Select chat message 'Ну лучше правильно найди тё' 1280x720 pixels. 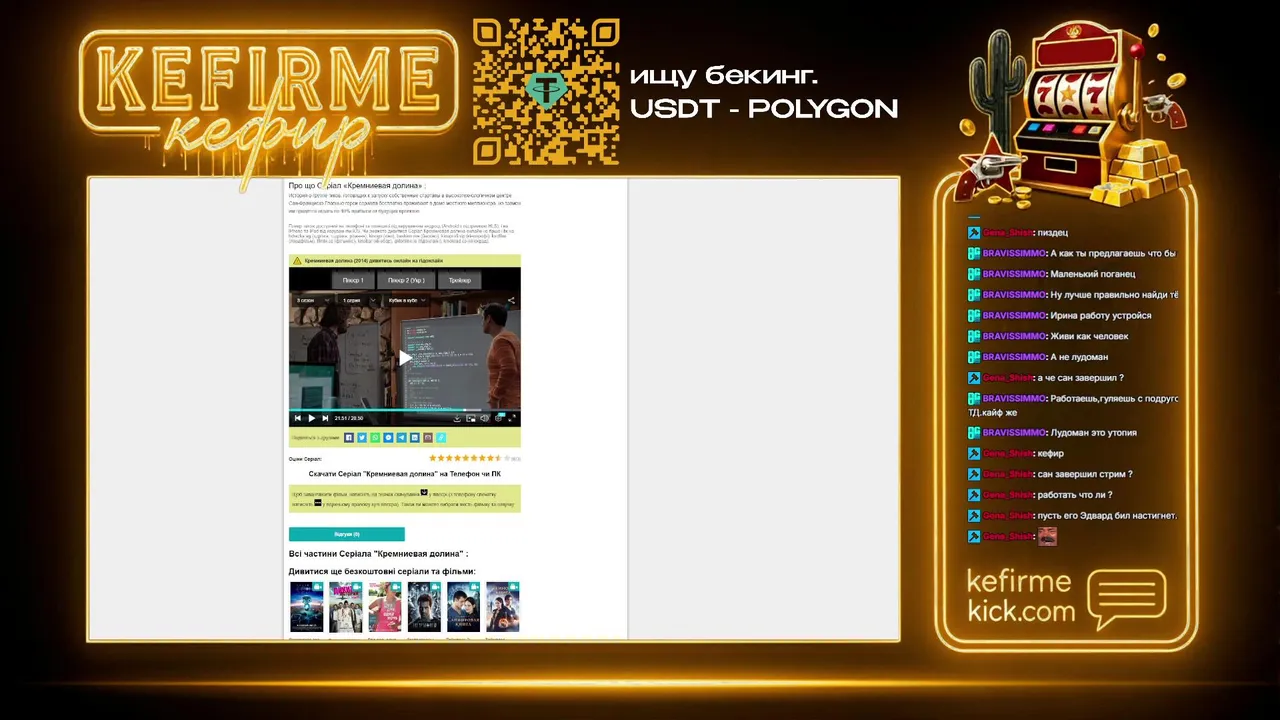tap(1114, 295)
